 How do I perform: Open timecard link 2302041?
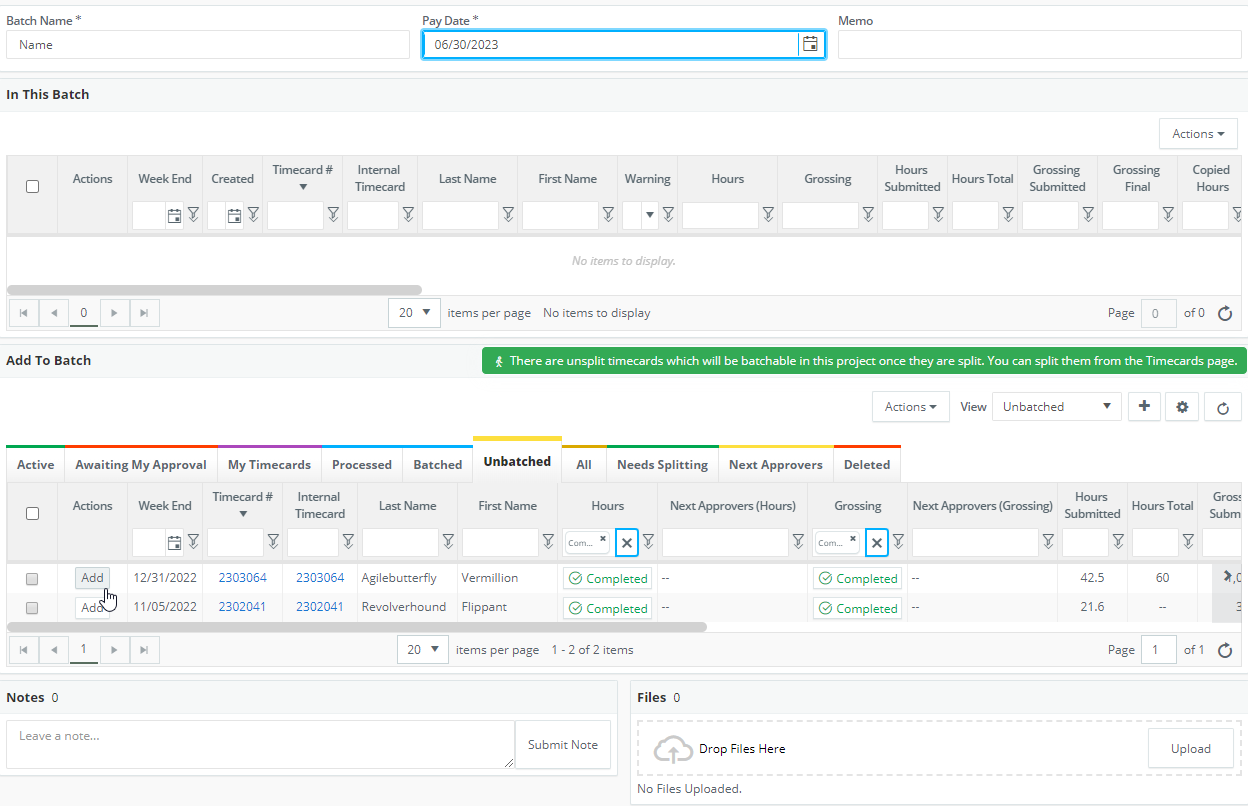click(x=243, y=608)
